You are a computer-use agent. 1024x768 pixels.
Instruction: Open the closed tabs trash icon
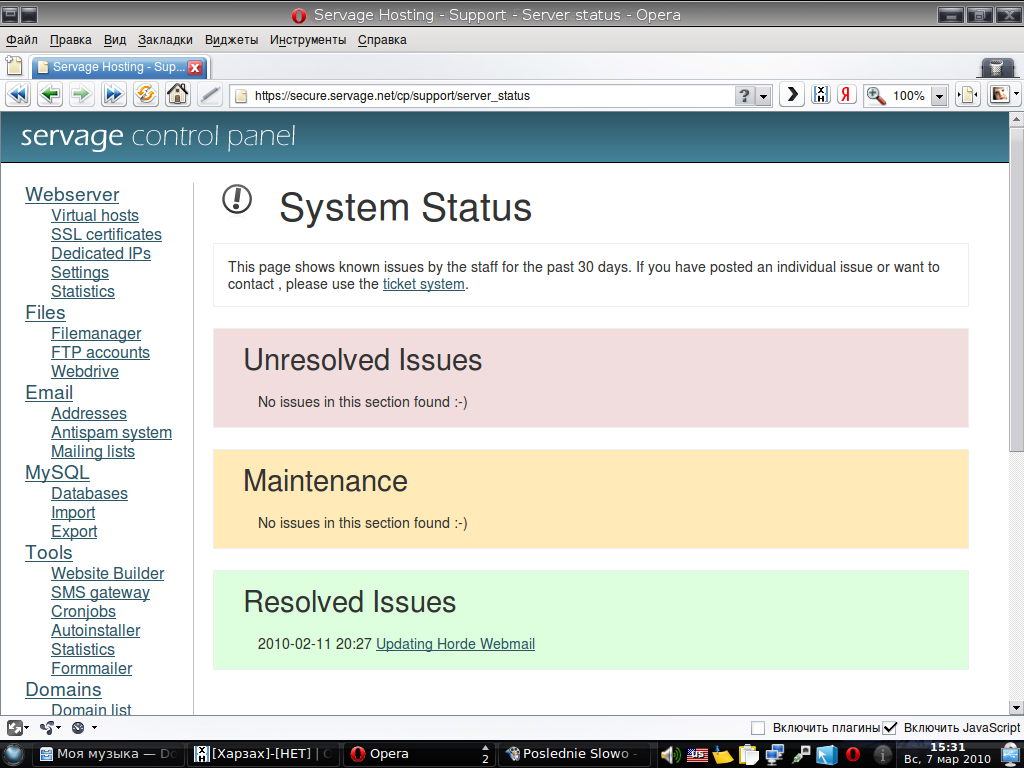(x=997, y=67)
